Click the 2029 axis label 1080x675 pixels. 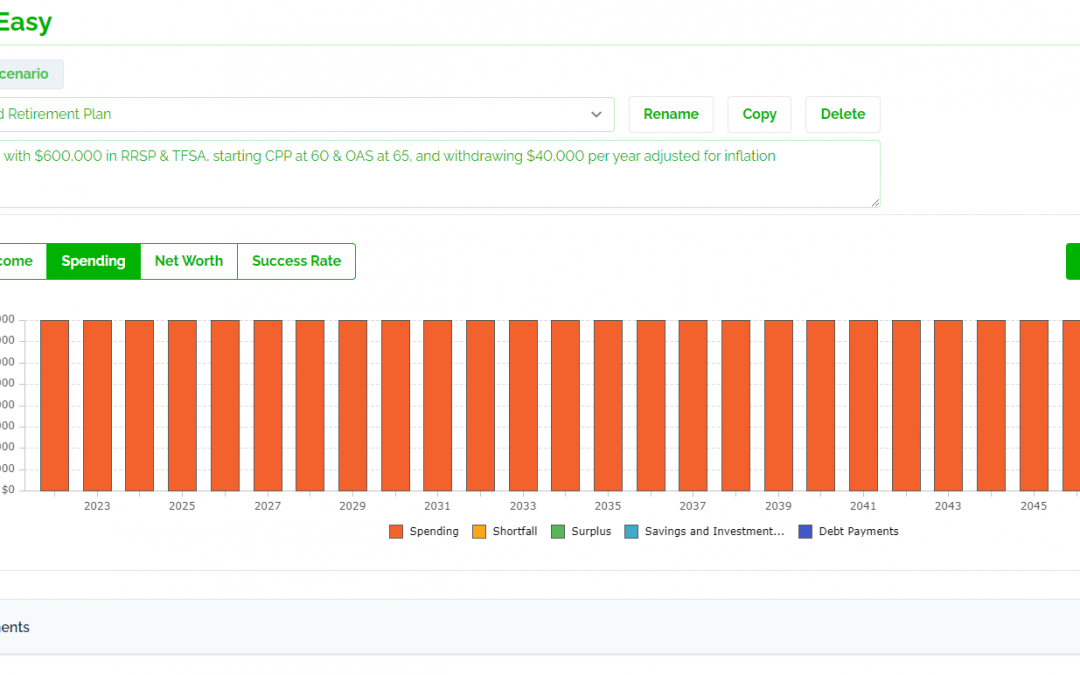coord(352,506)
